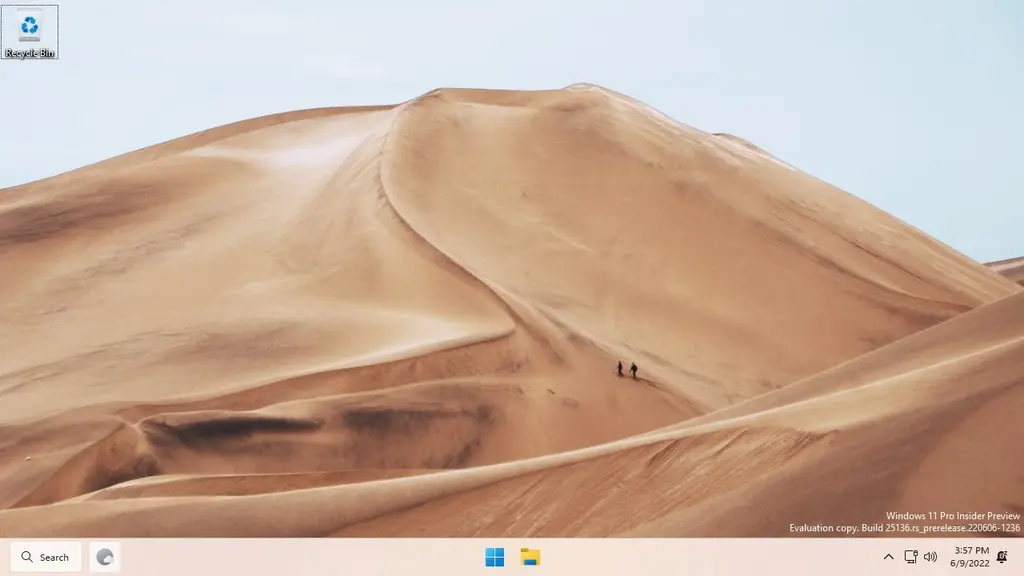1024x576 pixels.
Task: Launch File Explorer from the taskbar
Action: (x=530, y=557)
